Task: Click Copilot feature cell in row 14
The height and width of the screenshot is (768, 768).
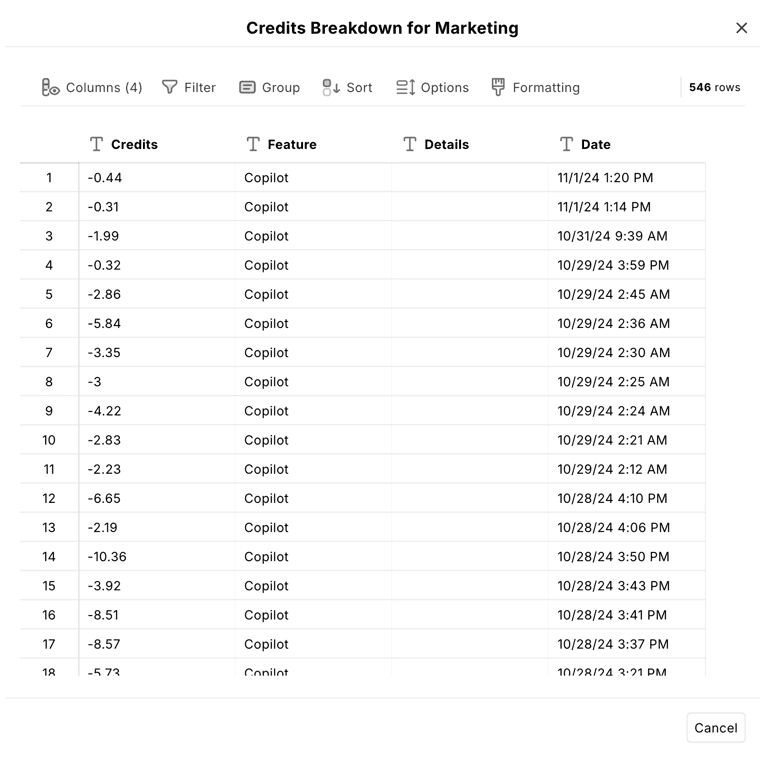Action: pos(313,556)
